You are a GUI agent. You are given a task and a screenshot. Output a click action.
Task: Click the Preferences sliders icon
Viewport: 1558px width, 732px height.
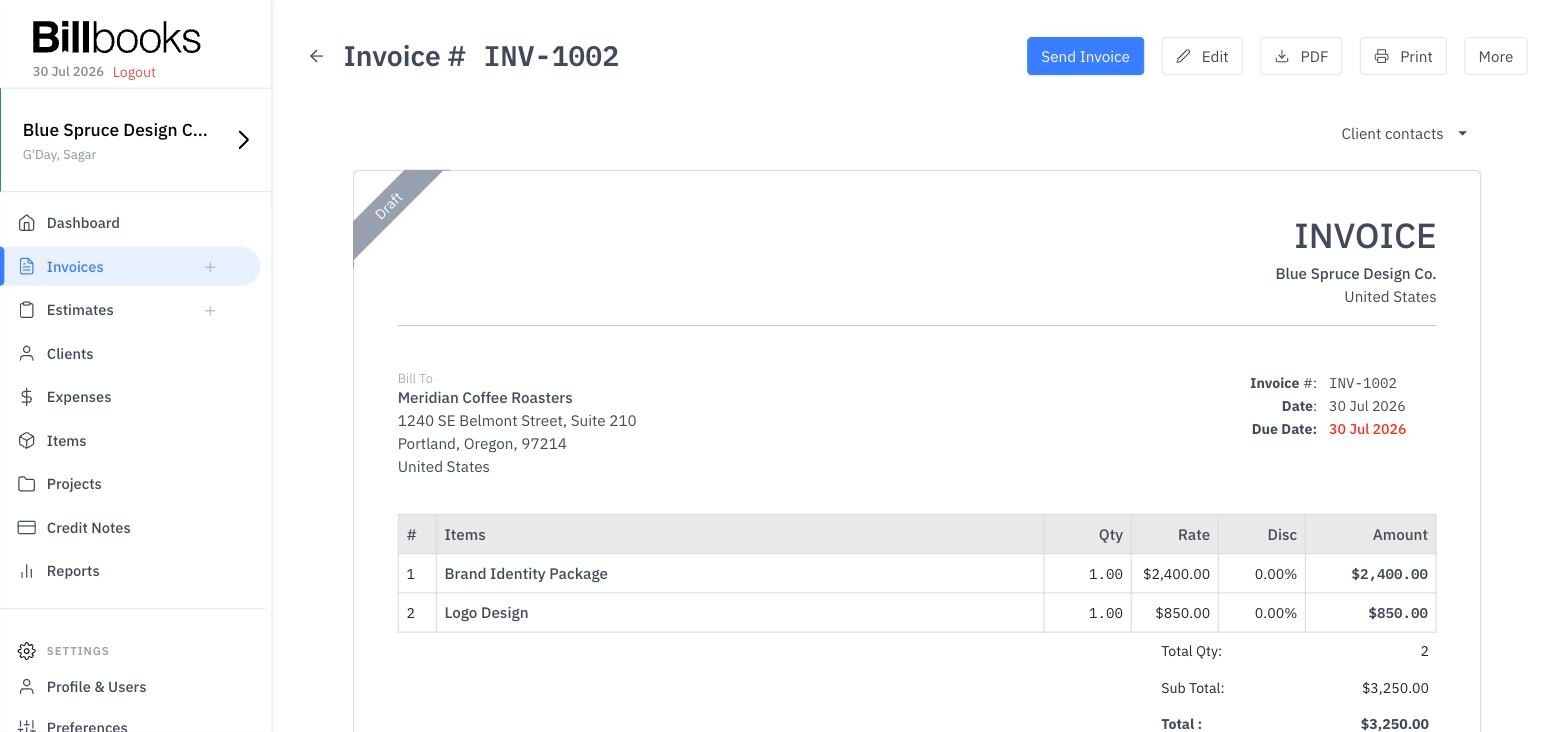point(27,726)
